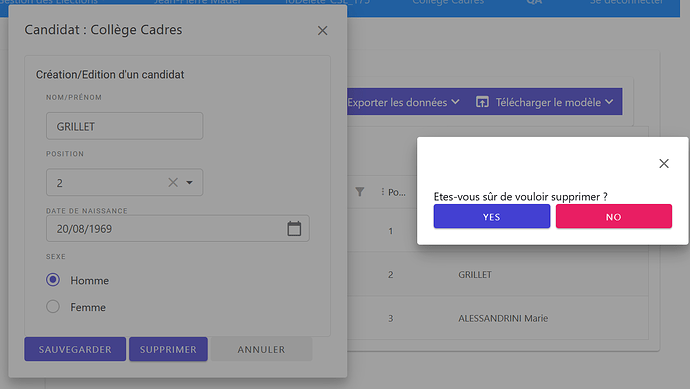Select the Homme radio button
Image resolution: width=690 pixels, height=389 pixels.
tap(53, 280)
